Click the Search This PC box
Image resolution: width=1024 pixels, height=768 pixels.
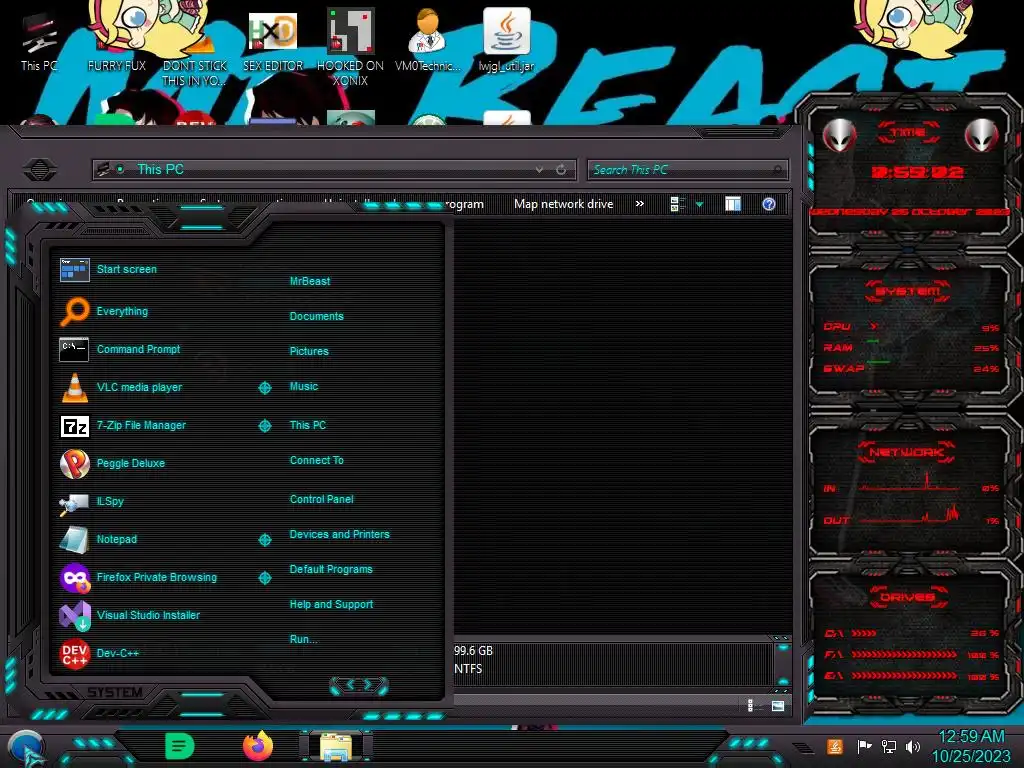tap(687, 170)
